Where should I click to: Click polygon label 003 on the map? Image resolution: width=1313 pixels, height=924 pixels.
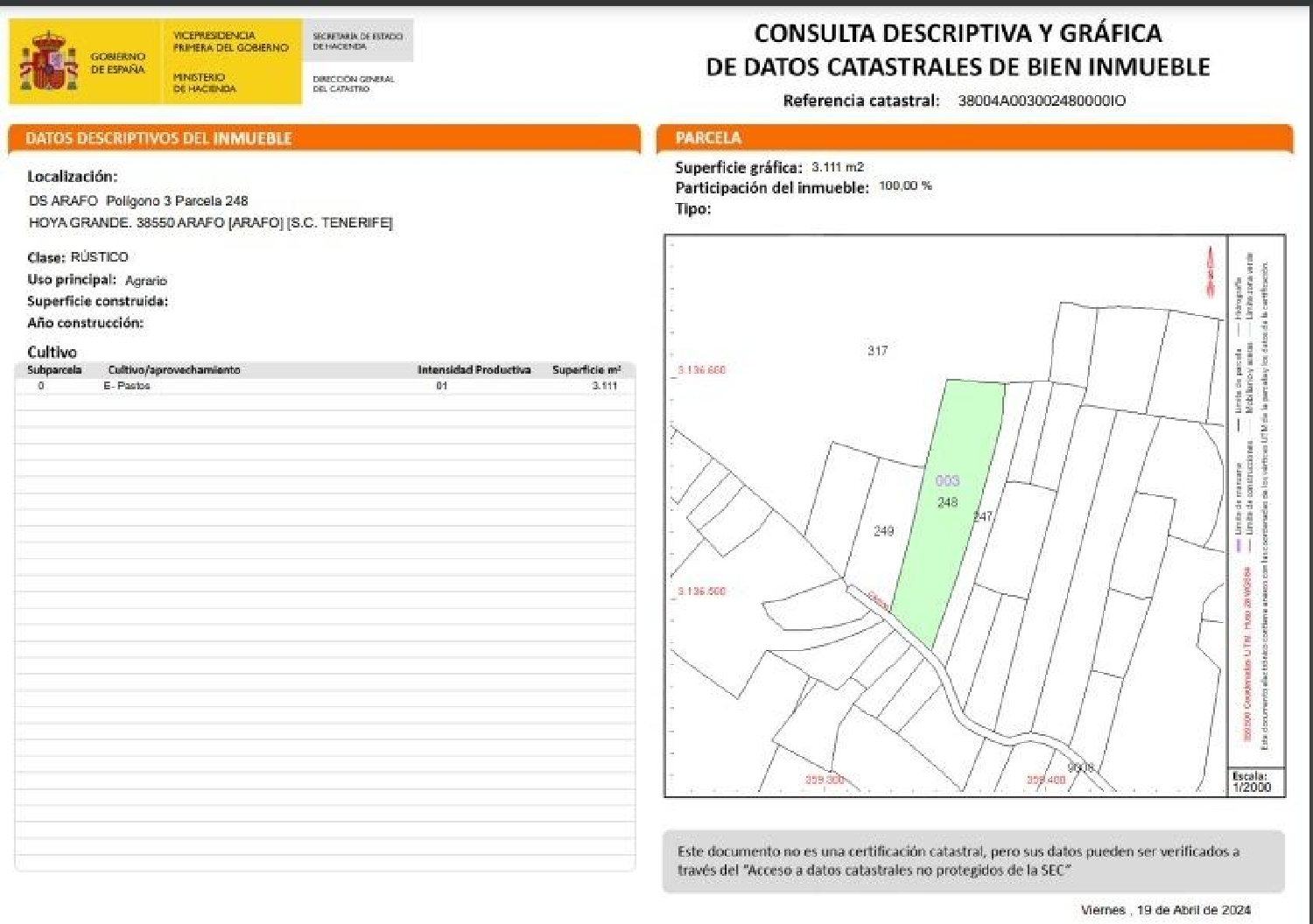point(947,480)
